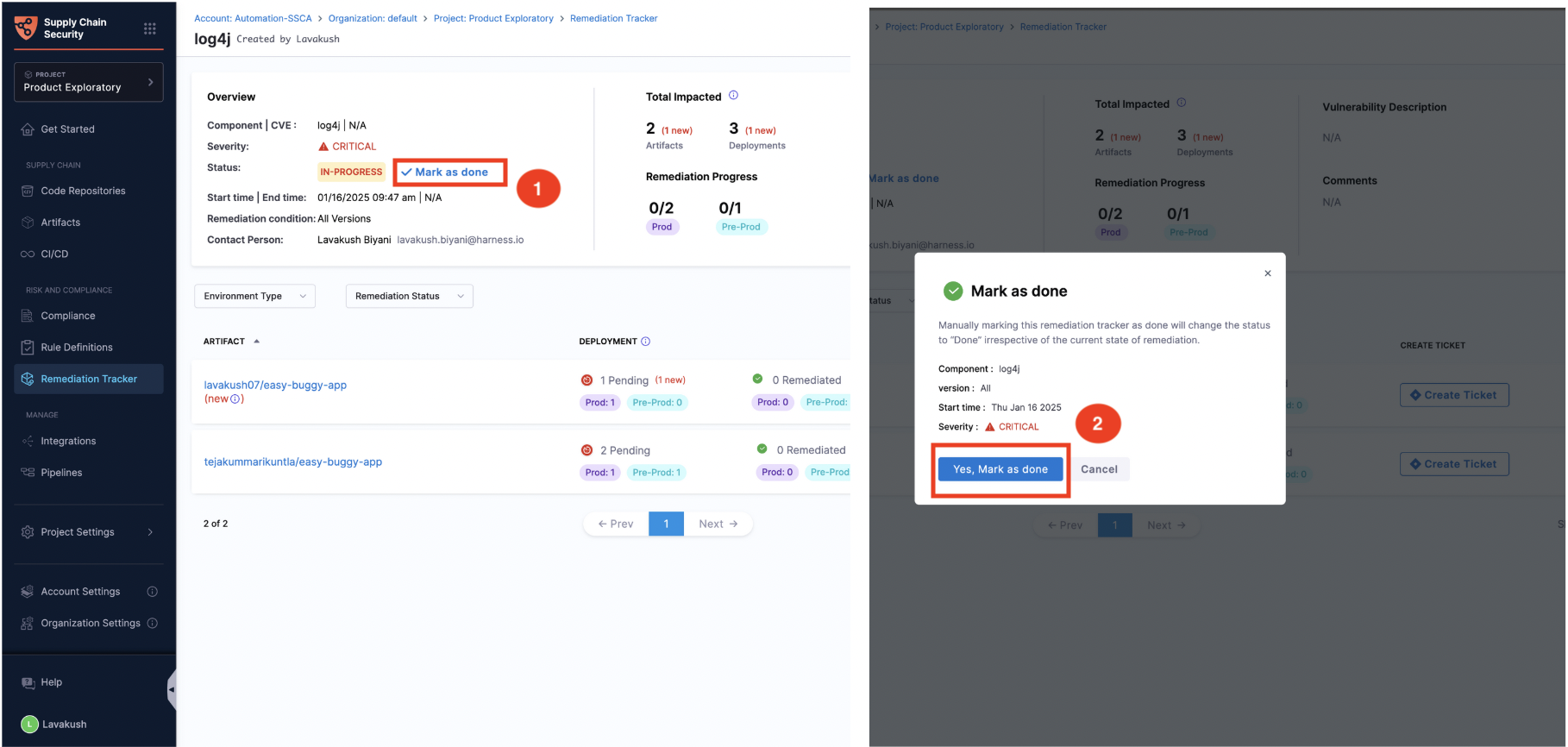Click the Lavakush user avatar

click(29, 725)
